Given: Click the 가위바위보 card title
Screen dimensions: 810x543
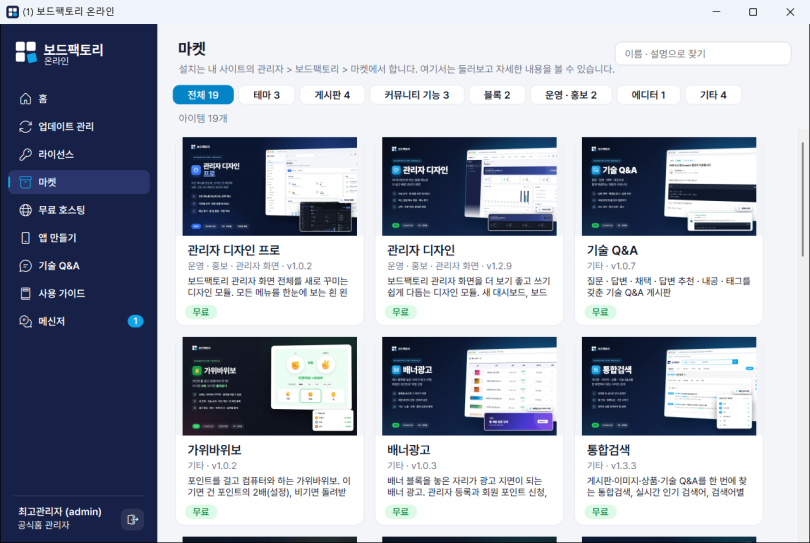Looking at the screenshot, I should click(214, 450).
